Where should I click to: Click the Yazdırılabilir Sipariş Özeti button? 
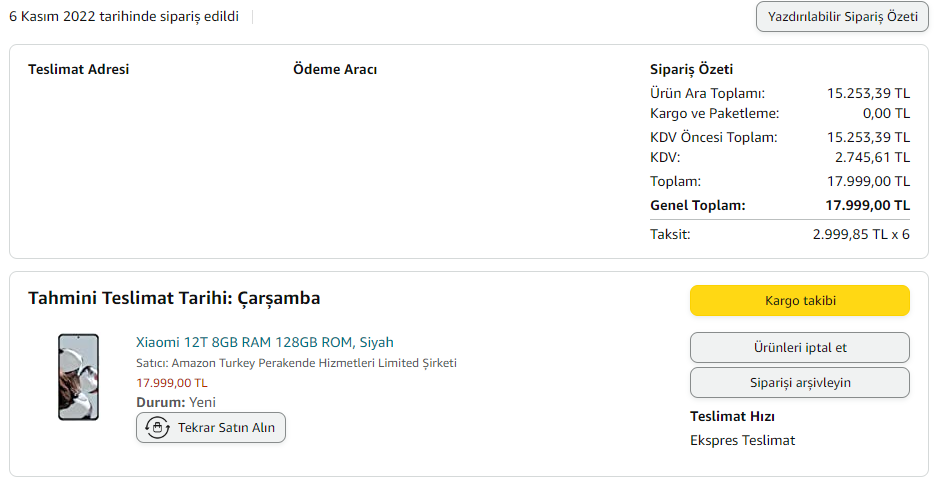(x=842, y=17)
